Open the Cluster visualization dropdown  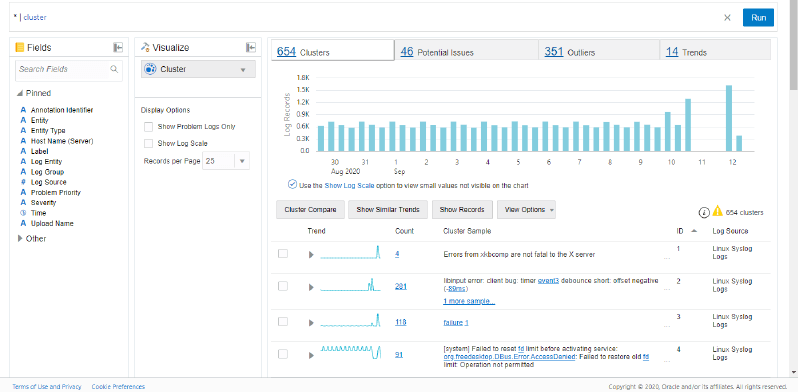click(x=198, y=69)
